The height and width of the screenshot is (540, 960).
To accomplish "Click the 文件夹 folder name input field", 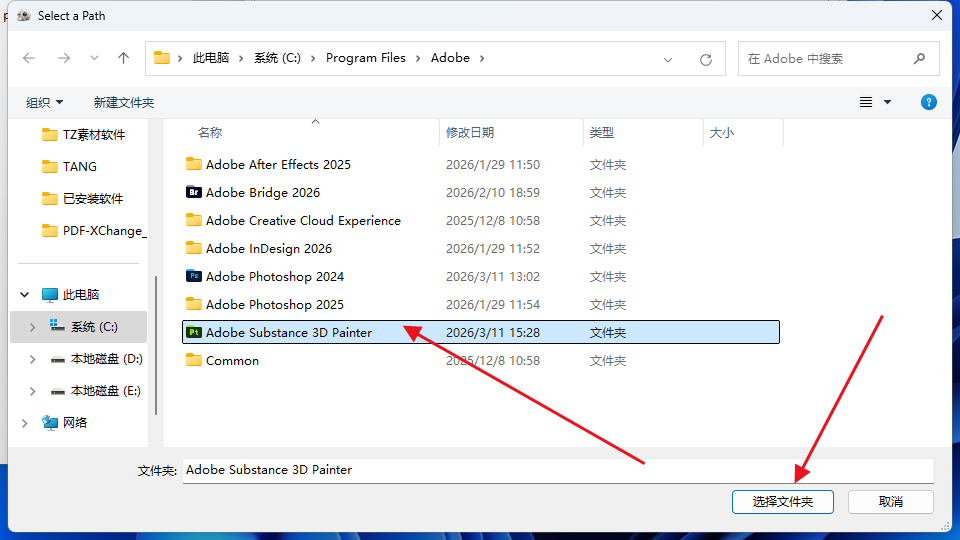I will 558,470.
